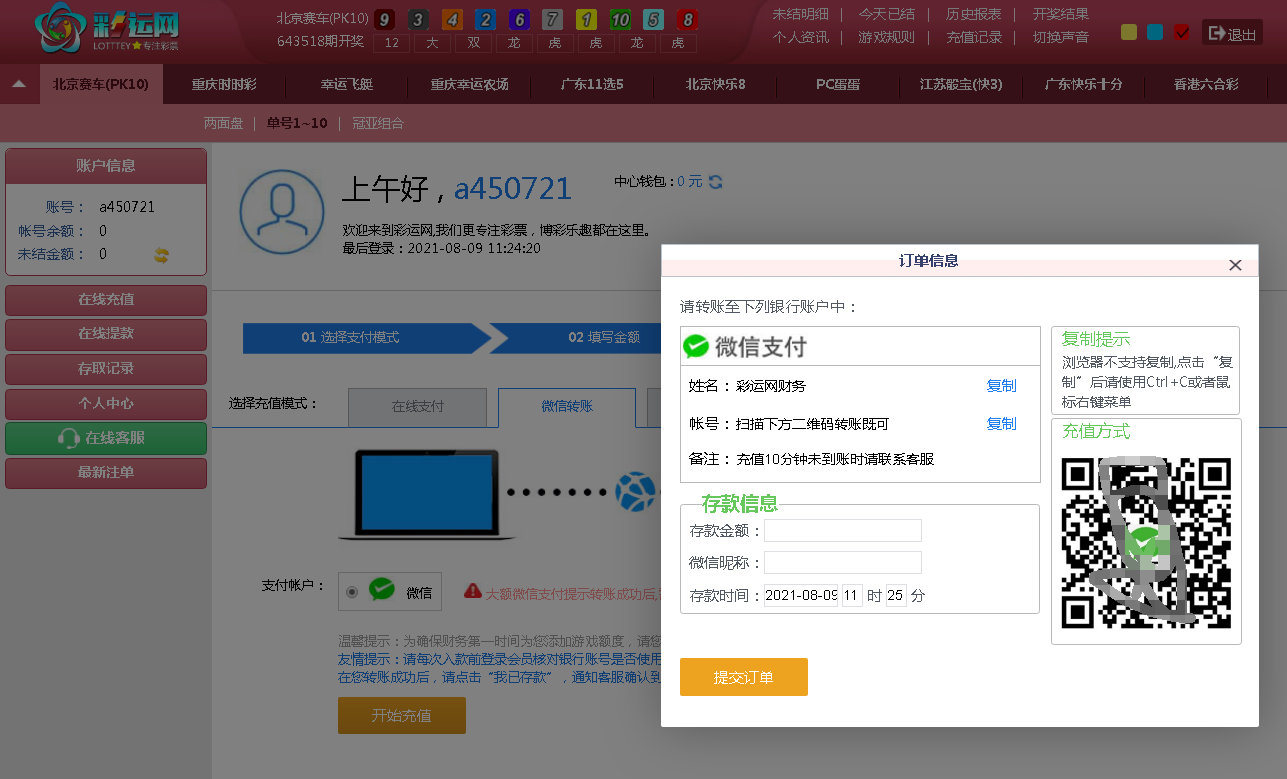Select the yellow theme color swatch
The width and height of the screenshot is (1287, 779).
coord(1128,31)
